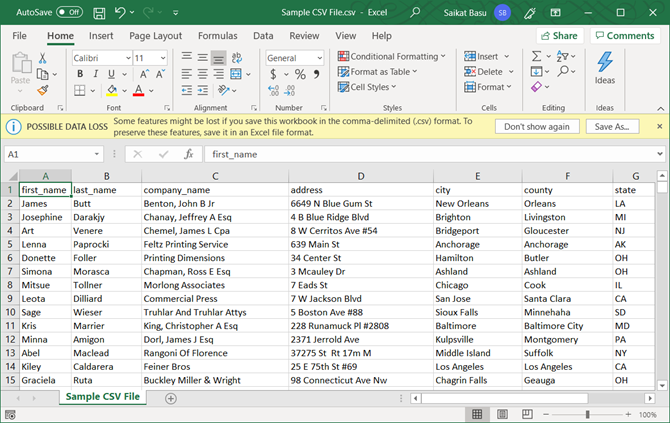
Task: Open the Formulas ribbon tab
Action: (x=217, y=36)
